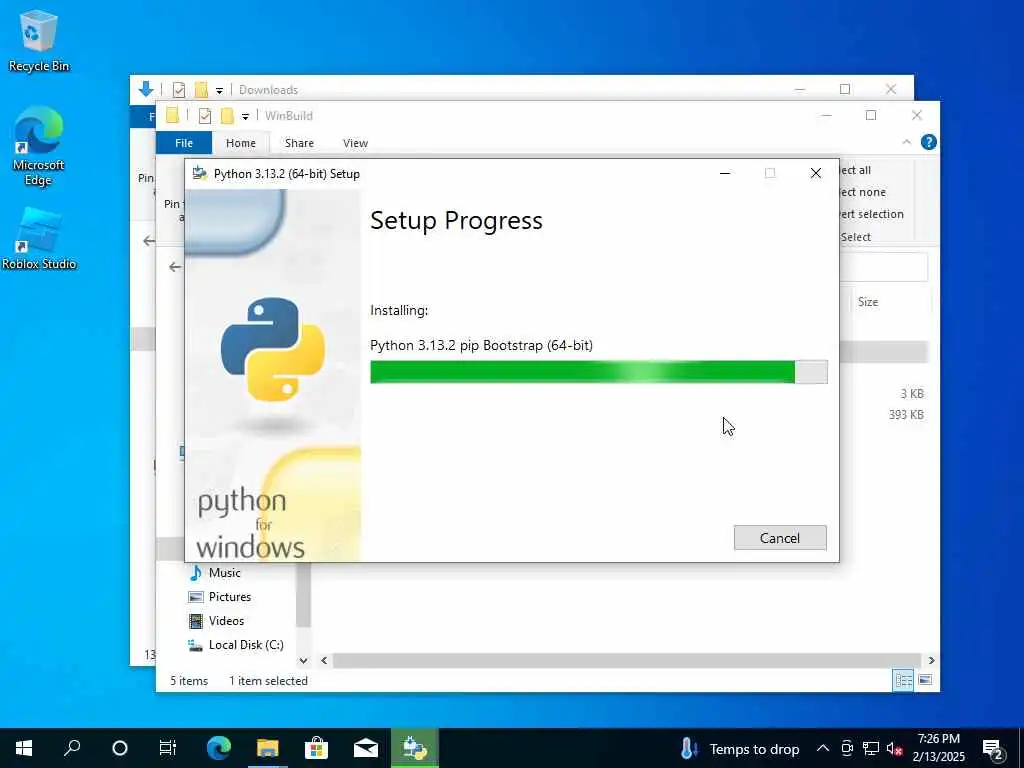
Task: Click the Python installer icon in dialog title
Action: 199,174
